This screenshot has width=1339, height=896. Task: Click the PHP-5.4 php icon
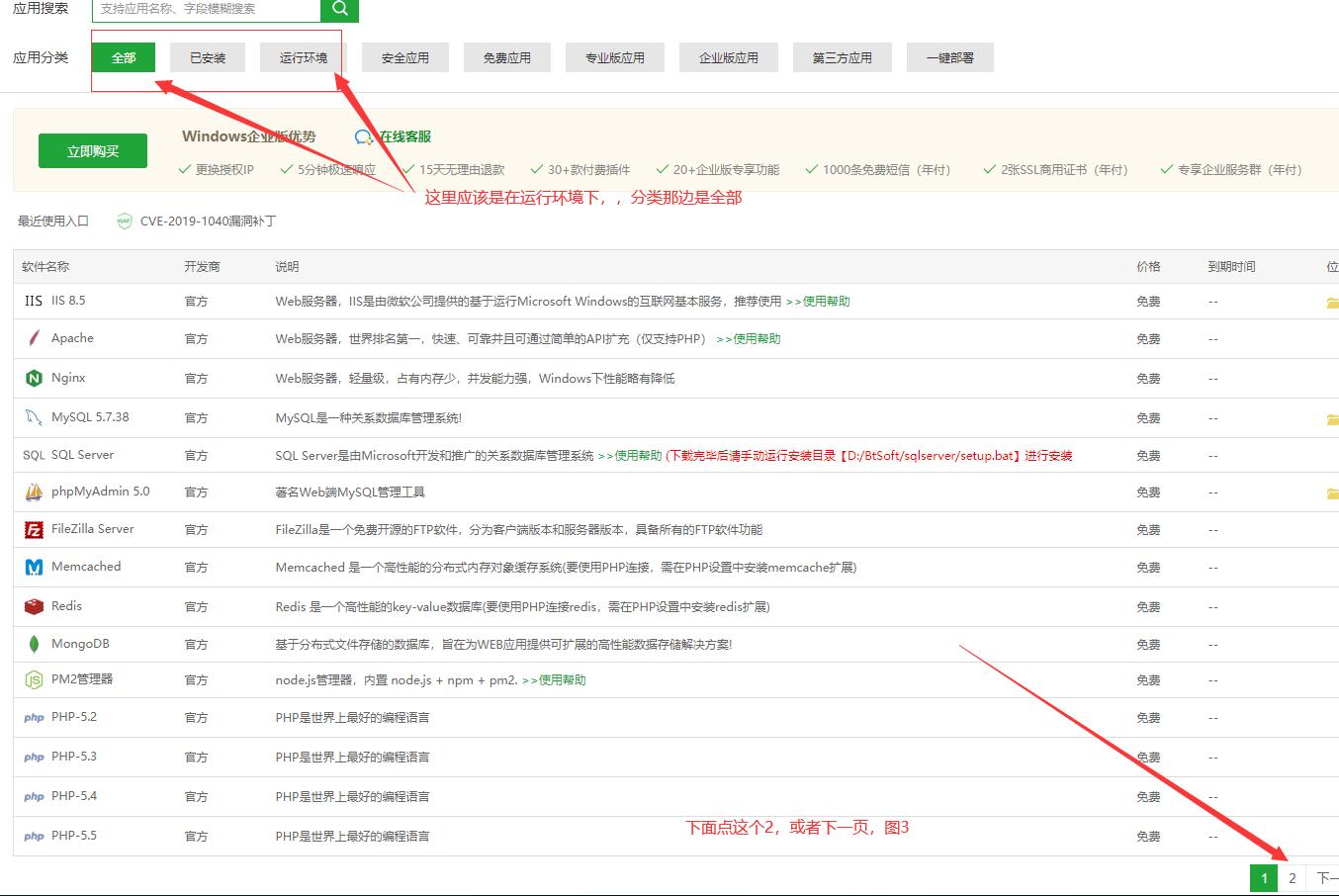click(34, 797)
